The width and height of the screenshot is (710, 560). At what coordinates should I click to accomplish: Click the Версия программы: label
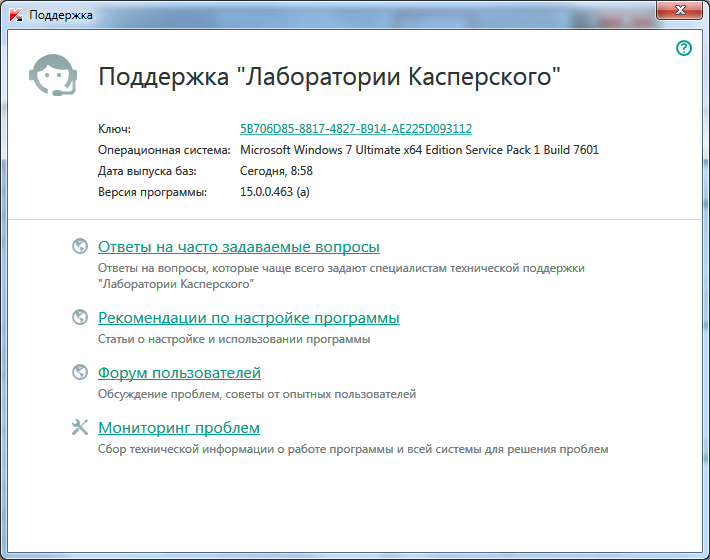(x=152, y=192)
